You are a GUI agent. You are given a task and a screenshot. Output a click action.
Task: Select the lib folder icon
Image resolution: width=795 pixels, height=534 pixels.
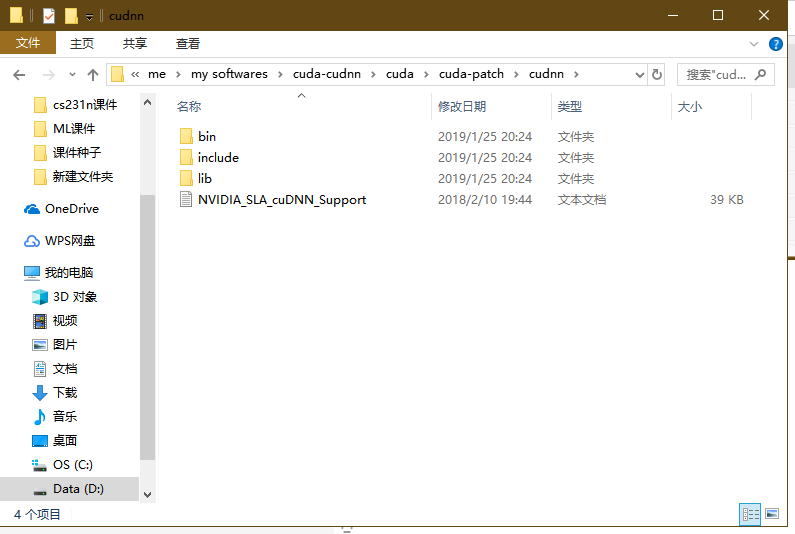click(186, 179)
